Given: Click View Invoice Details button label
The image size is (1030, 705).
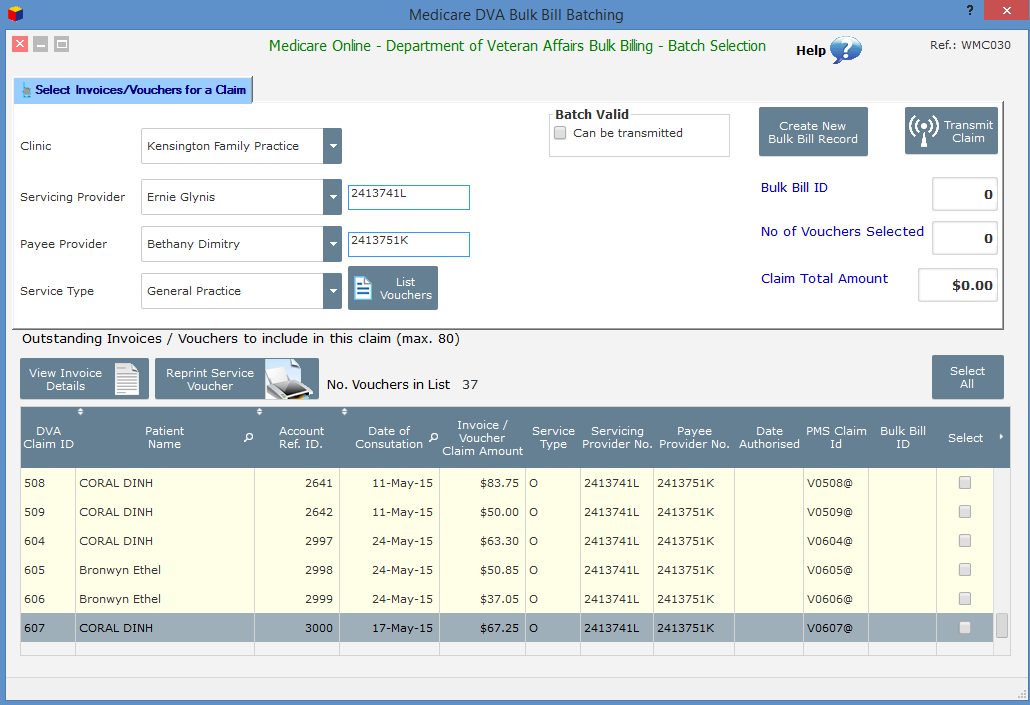Looking at the screenshot, I should [66, 379].
